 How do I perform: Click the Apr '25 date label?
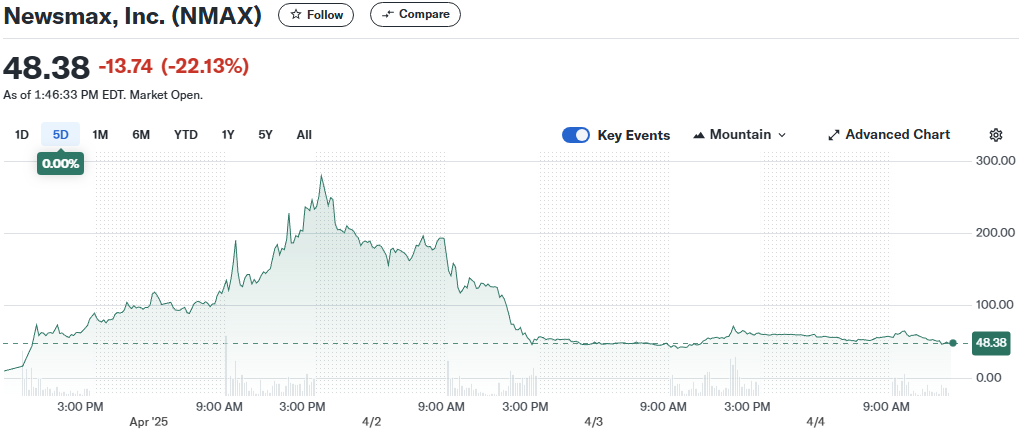tap(149, 422)
